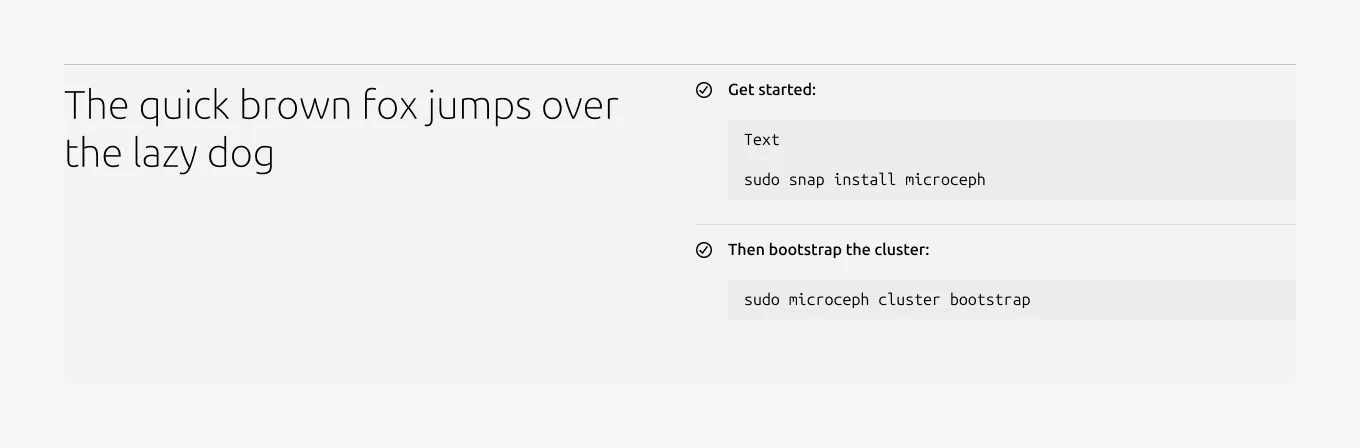Click the heading line The quick brown fox

point(342,106)
